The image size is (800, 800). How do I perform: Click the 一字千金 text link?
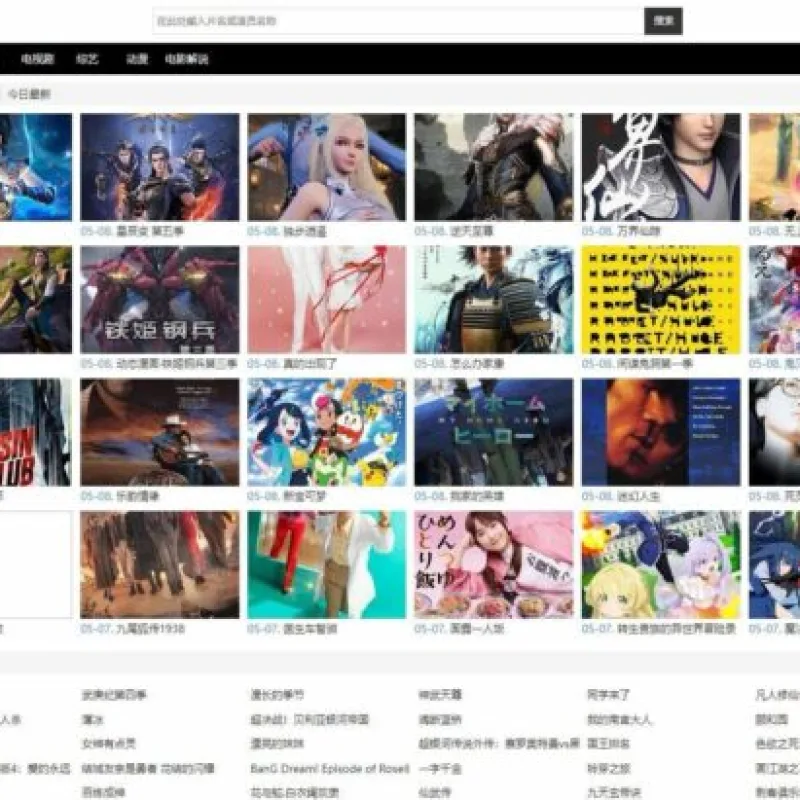pyautogui.click(x=440, y=768)
